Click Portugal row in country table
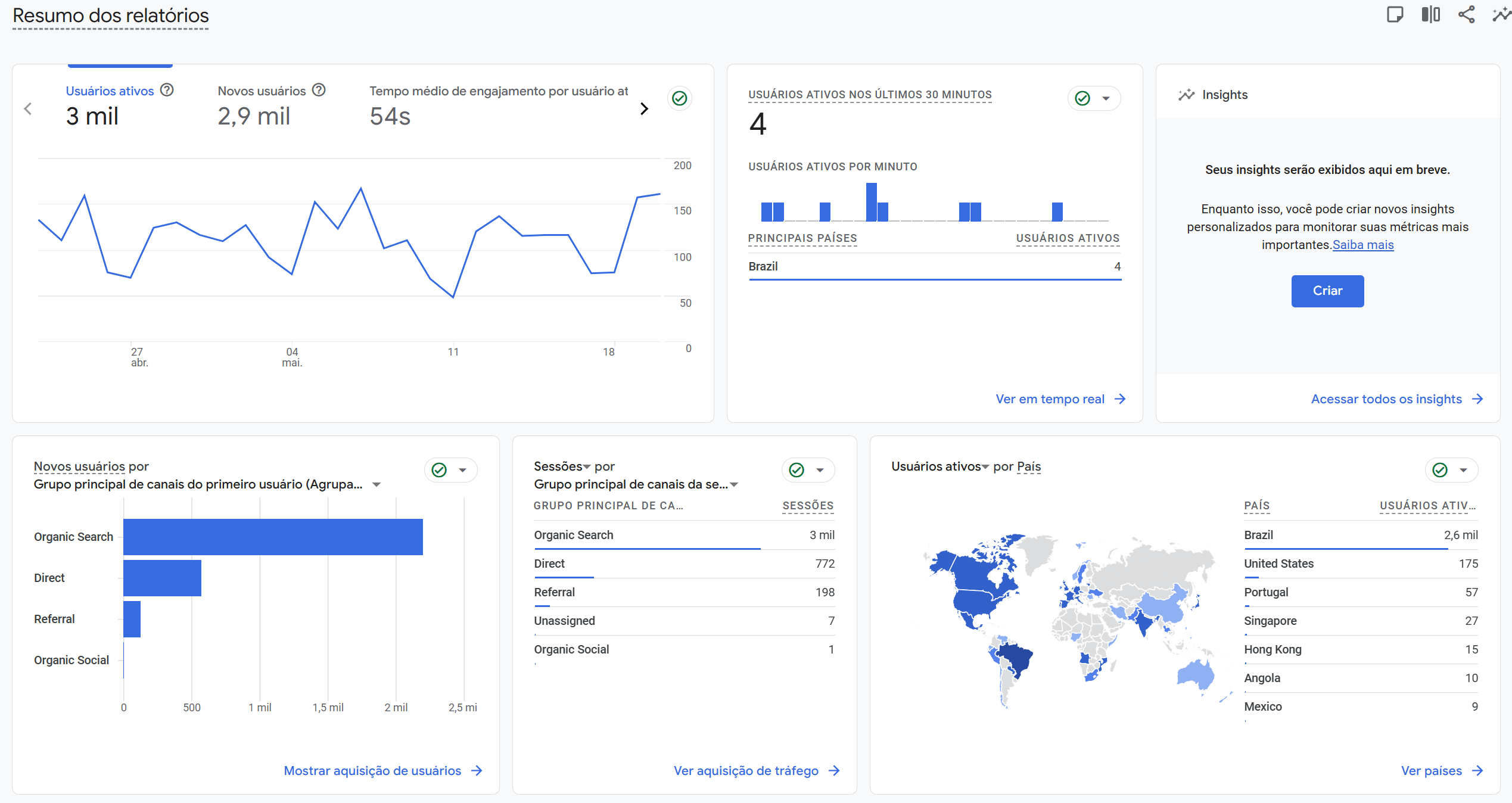This screenshot has height=803, width=1512. pyautogui.click(x=1361, y=592)
